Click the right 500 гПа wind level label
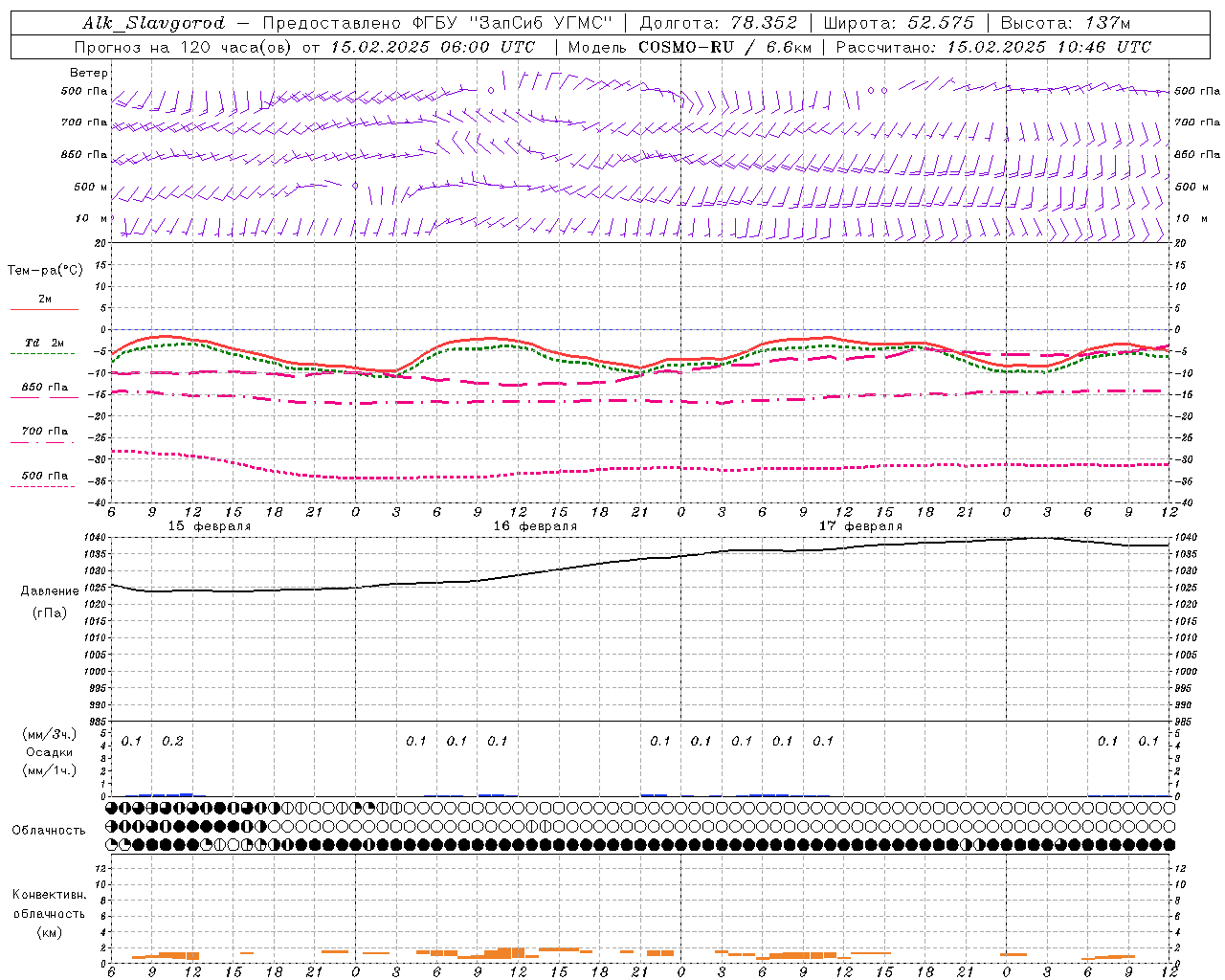Viewport: 1225px width, 980px height. tap(1197, 92)
